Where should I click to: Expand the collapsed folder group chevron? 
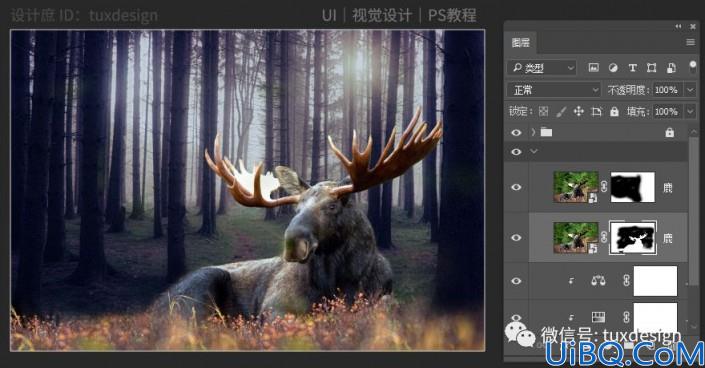[533, 132]
